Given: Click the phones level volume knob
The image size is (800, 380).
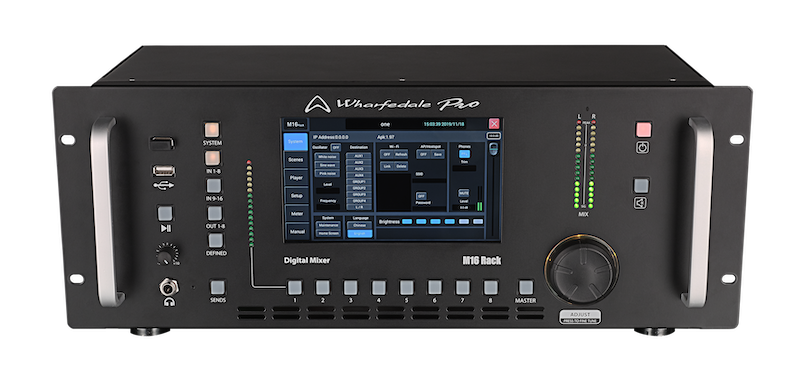Looking at the screenshot, I should (166, 254).
